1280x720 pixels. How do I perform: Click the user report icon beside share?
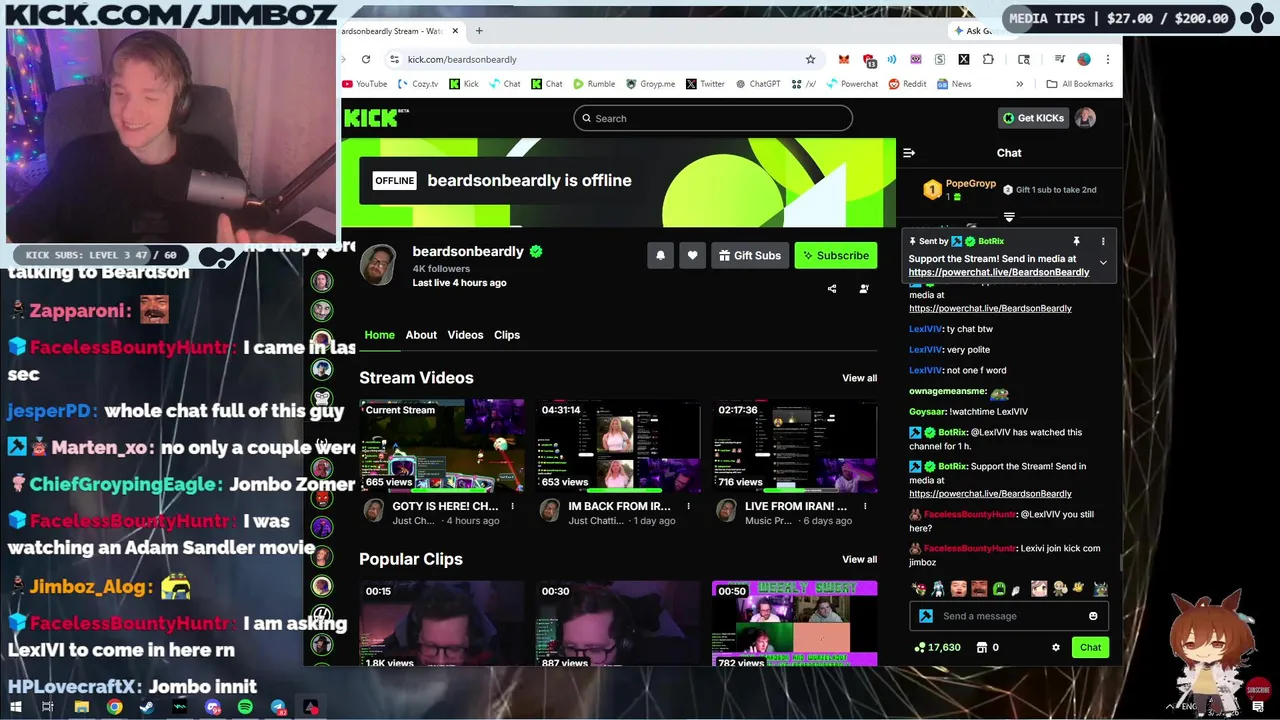pos(864,289)
